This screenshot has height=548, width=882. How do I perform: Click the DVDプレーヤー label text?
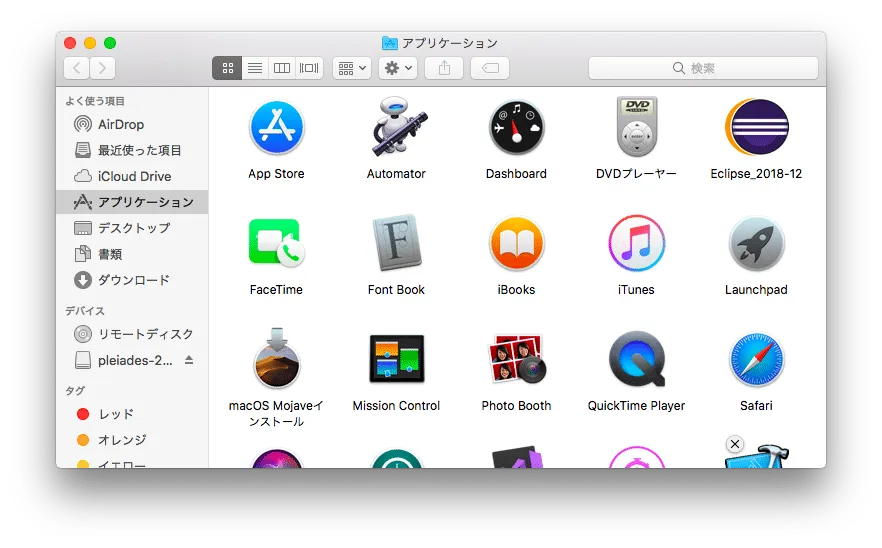coord(636,174)
